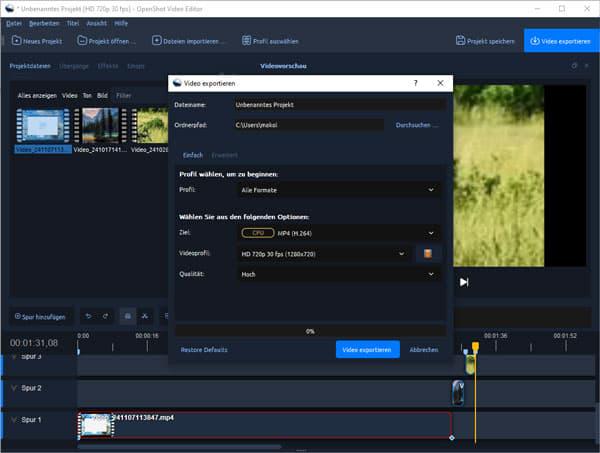Click the Spur 2 track label
This screenshot has height=453, width=600.
(31, 388)
